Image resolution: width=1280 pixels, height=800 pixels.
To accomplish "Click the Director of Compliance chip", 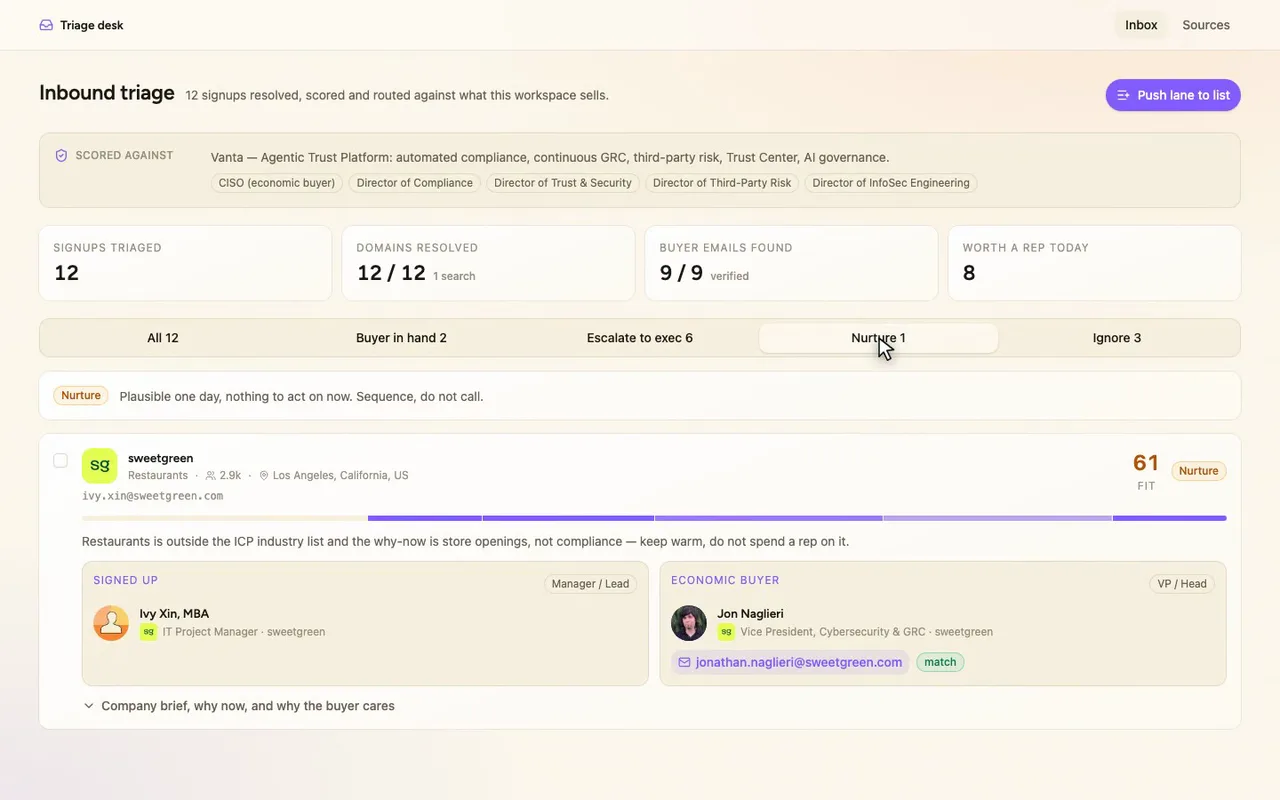I will pyautogui.click(x=415, y=183).
